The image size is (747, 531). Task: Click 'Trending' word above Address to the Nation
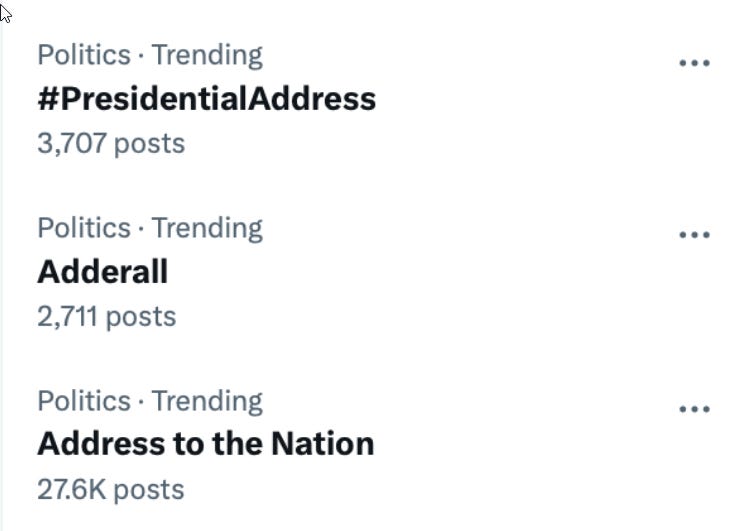tap(207, 402)
